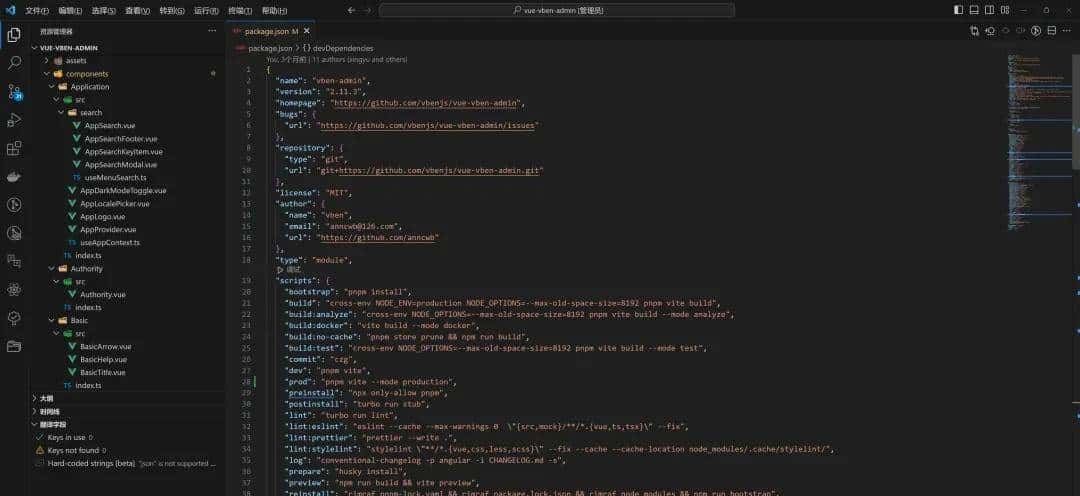The width and height of the screenshot is (1080, 496).
Task: Click the circular arrow icon in editor toolbar
Action: pyautogui.click(x=1035, y=31)
